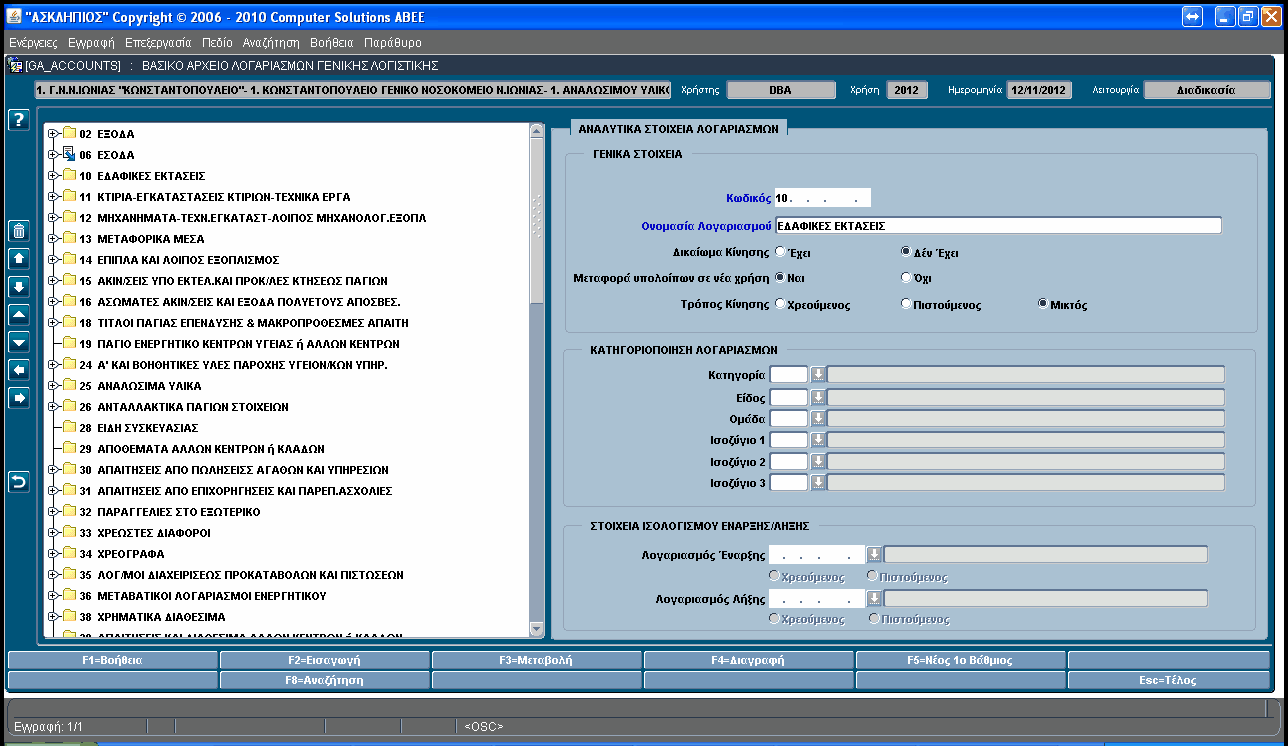
Task: Open the help question mark icon
Action: (18, 120)
